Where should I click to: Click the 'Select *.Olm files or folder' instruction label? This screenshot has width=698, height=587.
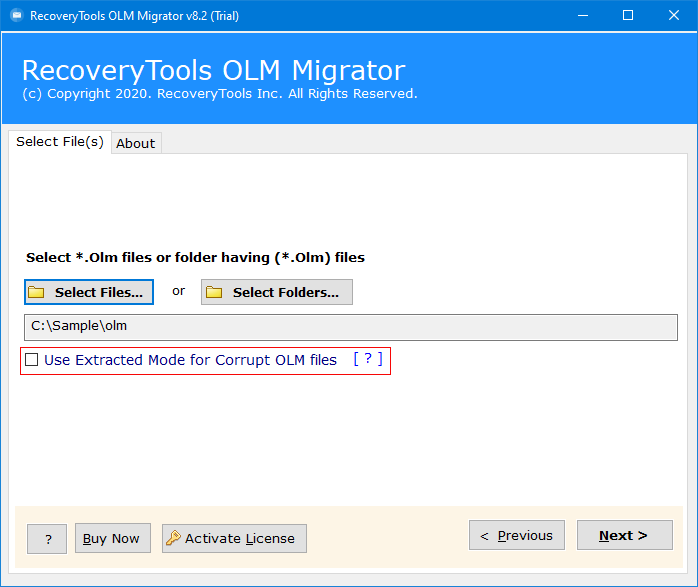[195, 257]
